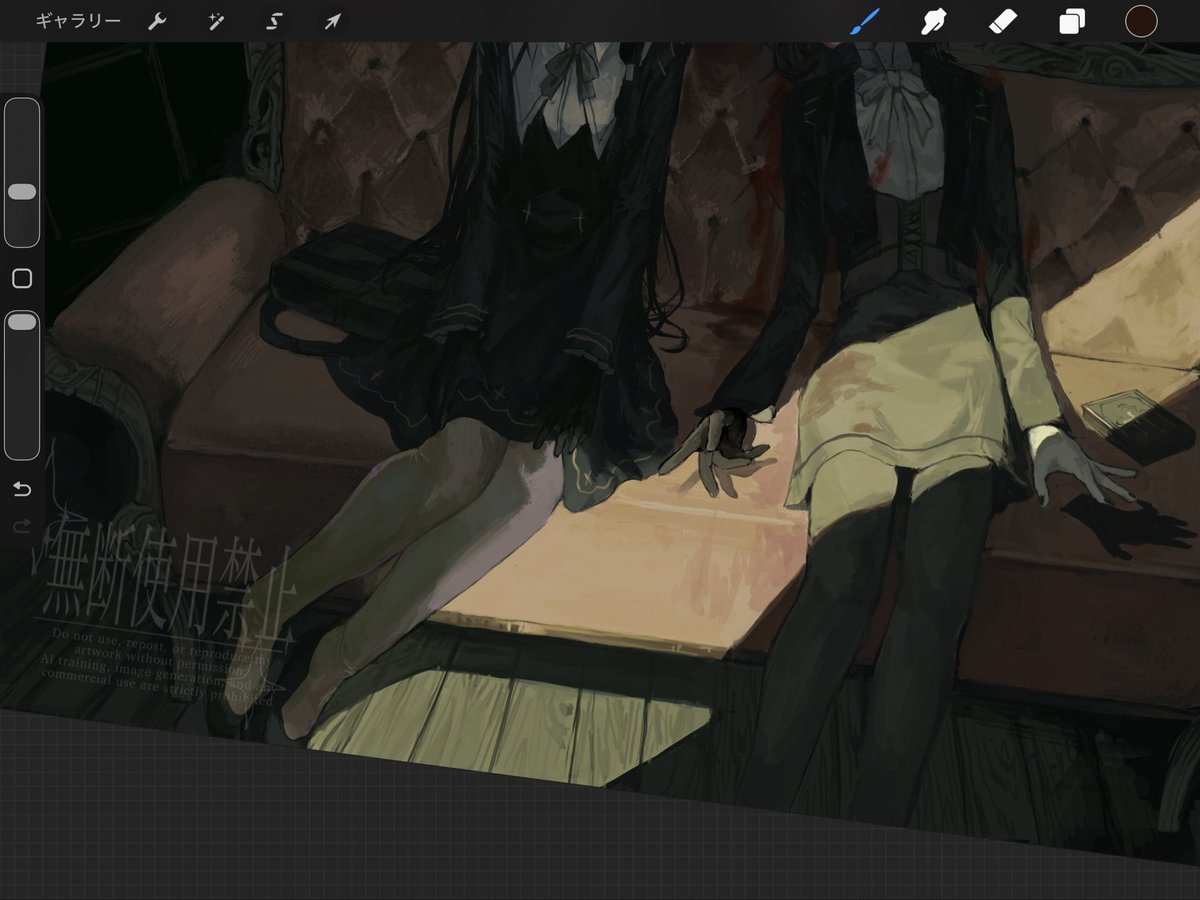The height and width of the screenshot is (900, 1200).
Task: Click the brush size slider
Action: (x=22, y=172)
